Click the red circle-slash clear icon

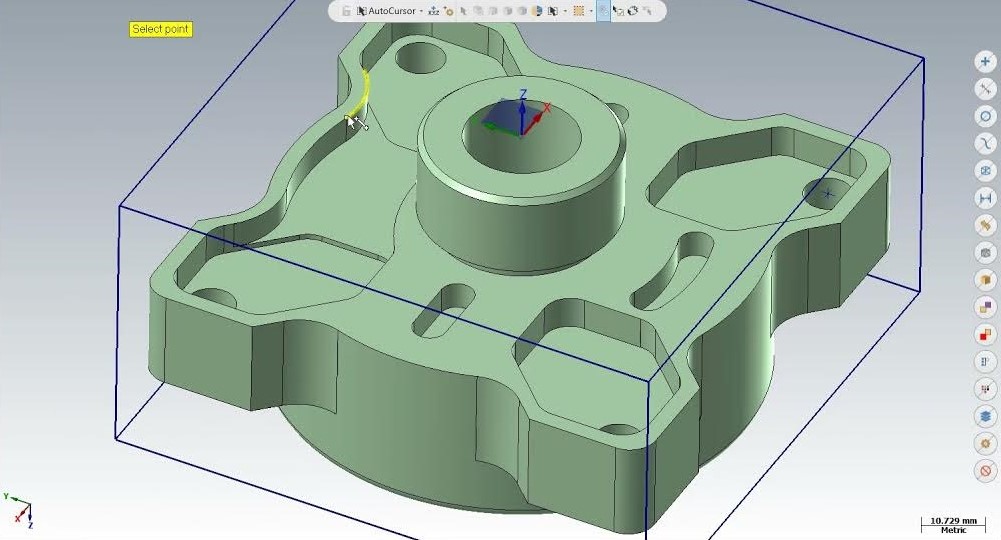point(985,470)
